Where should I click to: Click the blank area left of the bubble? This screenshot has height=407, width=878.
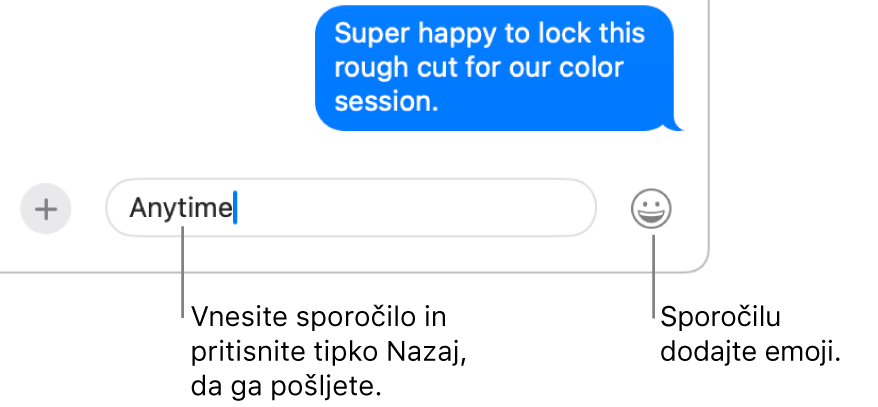[x=157, y=73]
